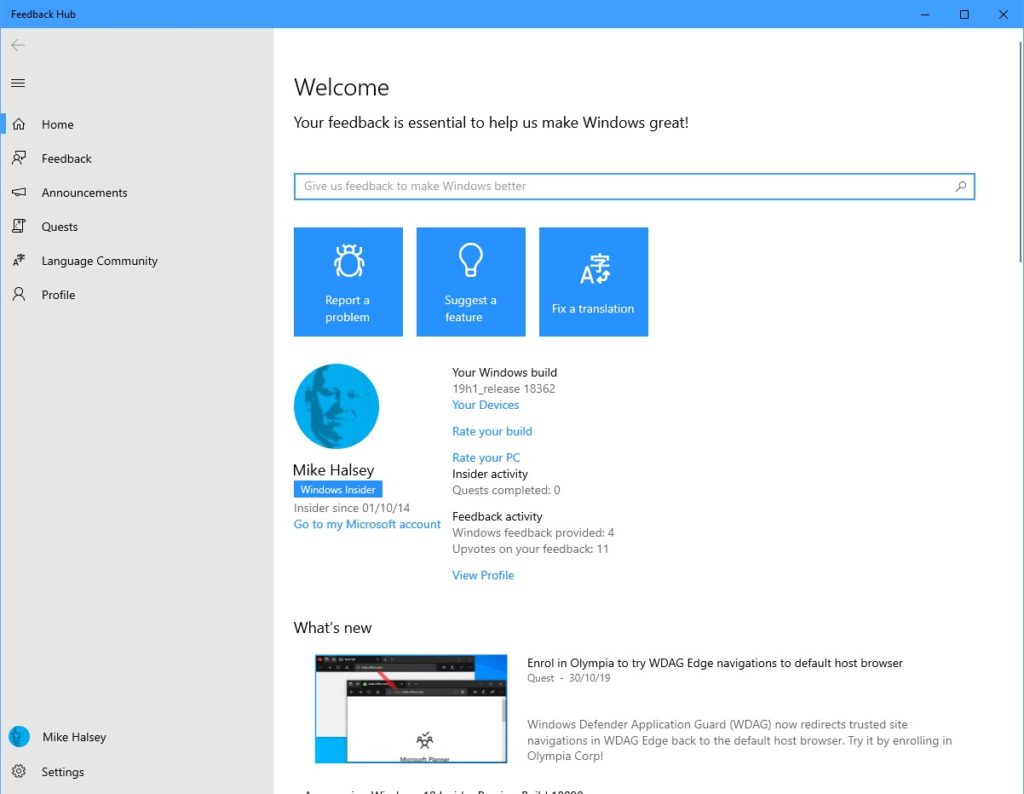Click the lightbulb icon on Suggest a feature
1024x794 pixels.
(x=470, y=260)
